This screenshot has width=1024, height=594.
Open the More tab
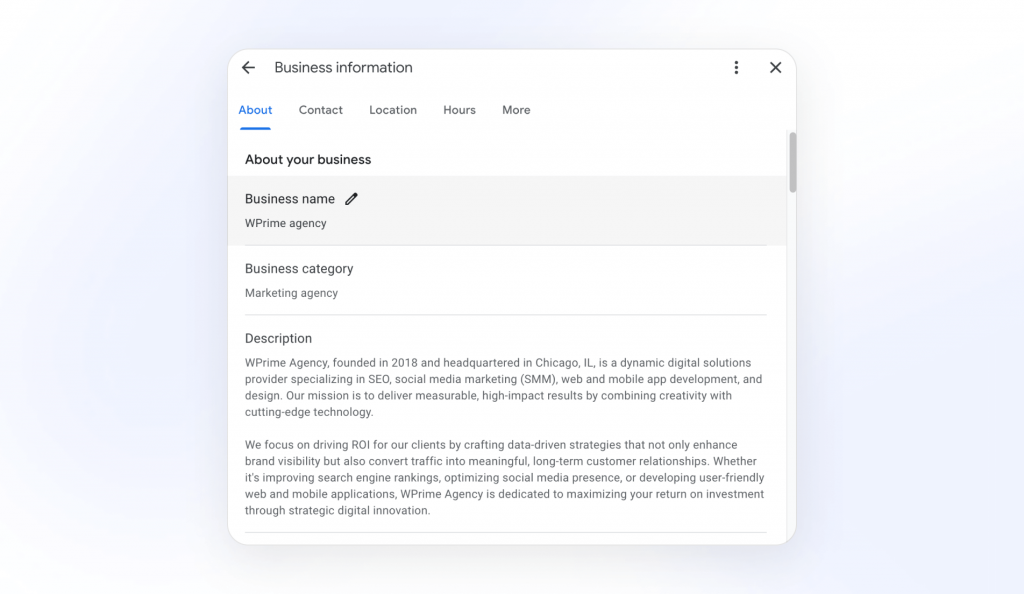(516, 110)
